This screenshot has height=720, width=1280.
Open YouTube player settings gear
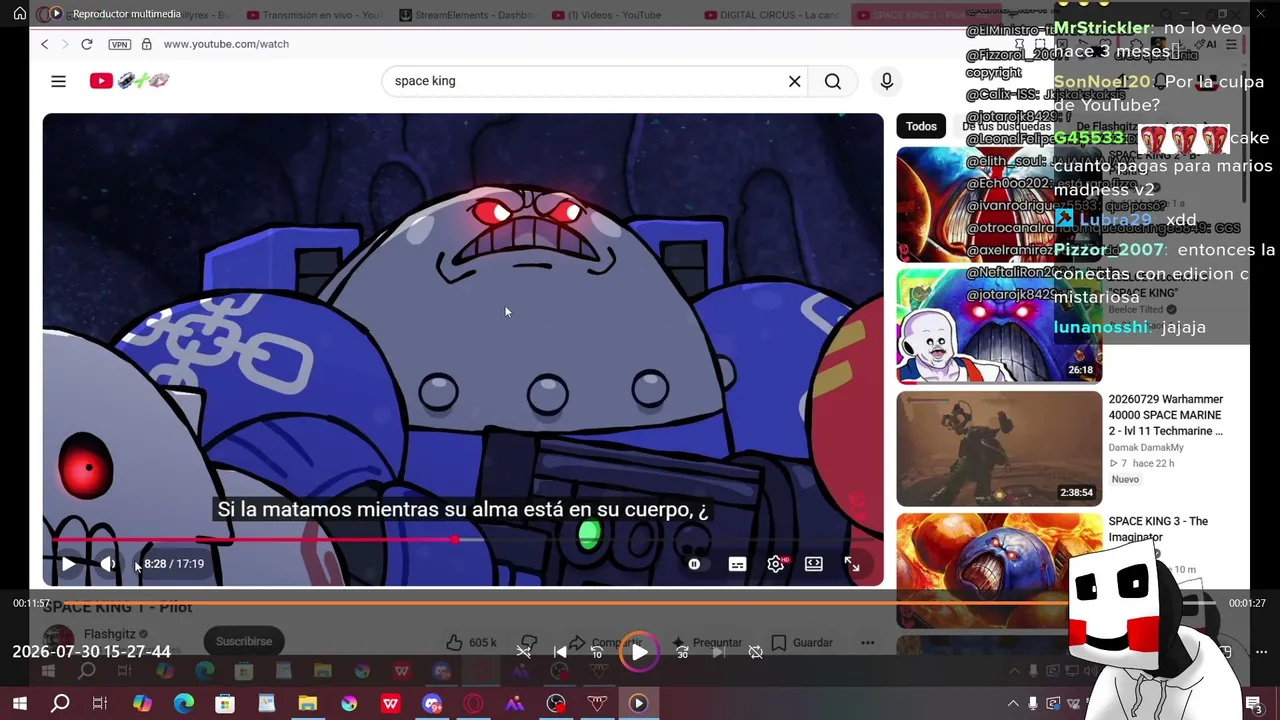[x=776, y=564]
